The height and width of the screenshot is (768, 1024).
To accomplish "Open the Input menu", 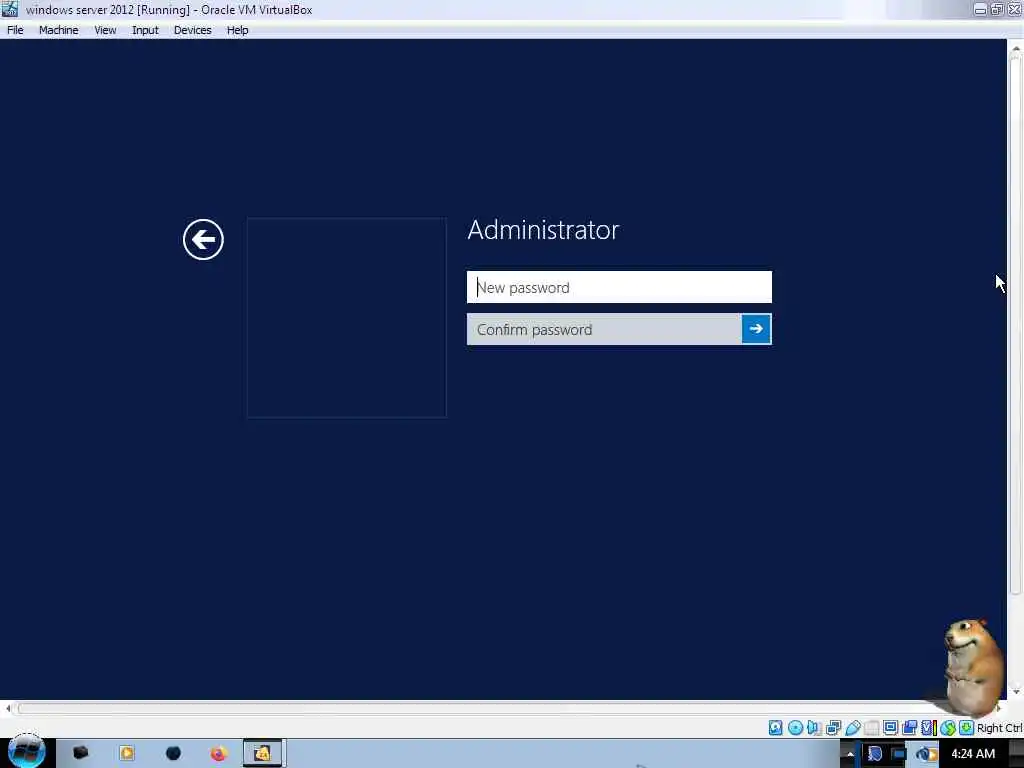I will tap(145, 30).
